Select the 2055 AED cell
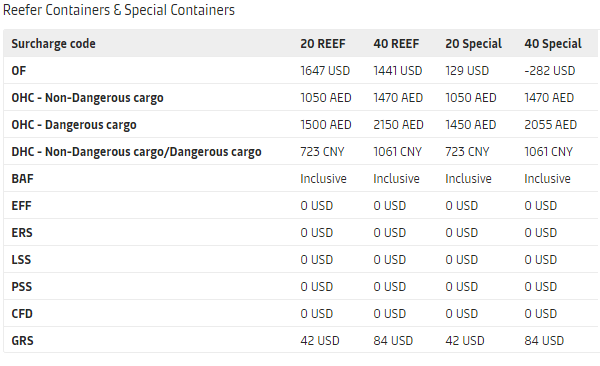 point(550,125)
